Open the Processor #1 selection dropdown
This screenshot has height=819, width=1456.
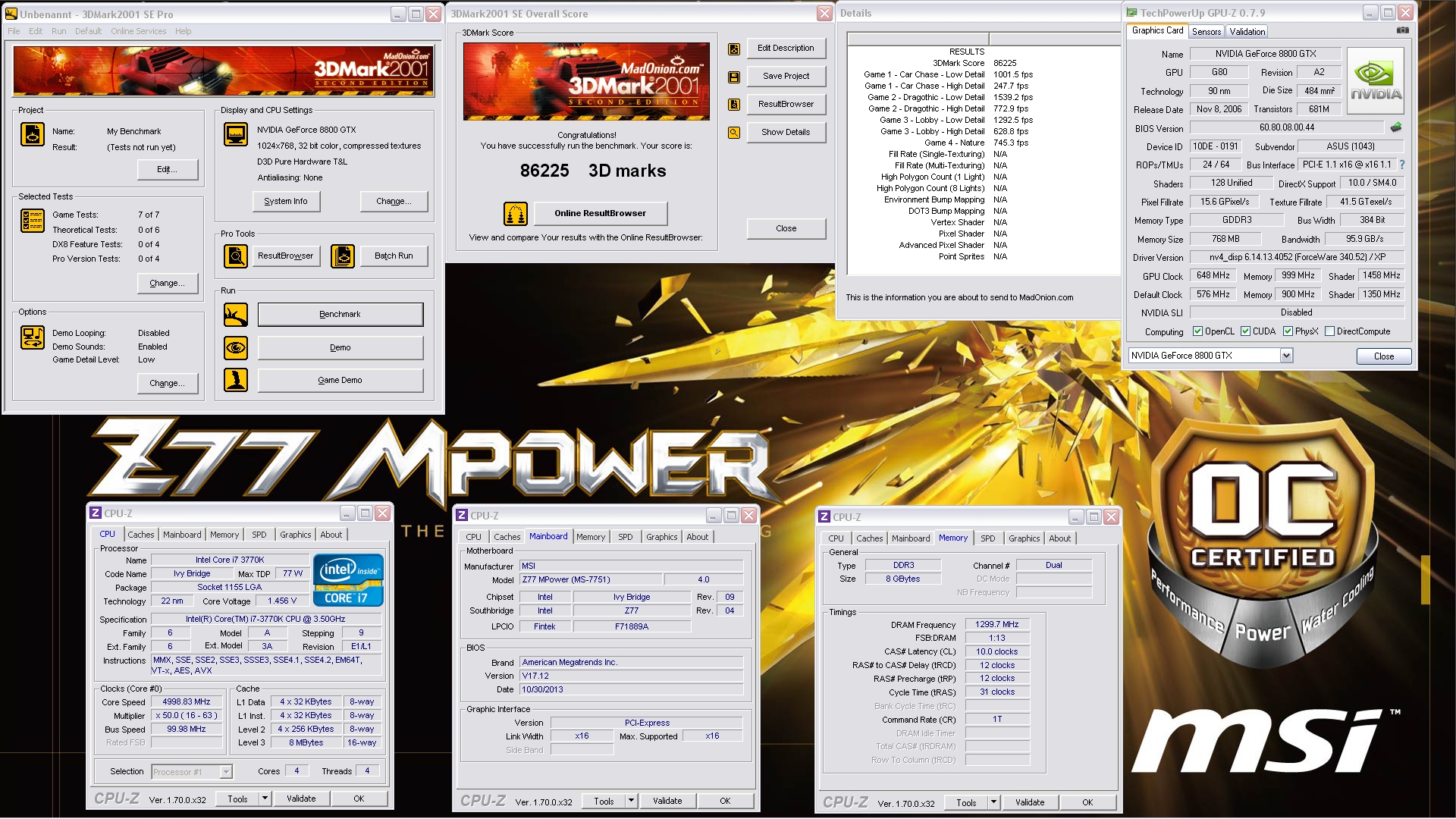pyautogui.click(x=225, y=772)
